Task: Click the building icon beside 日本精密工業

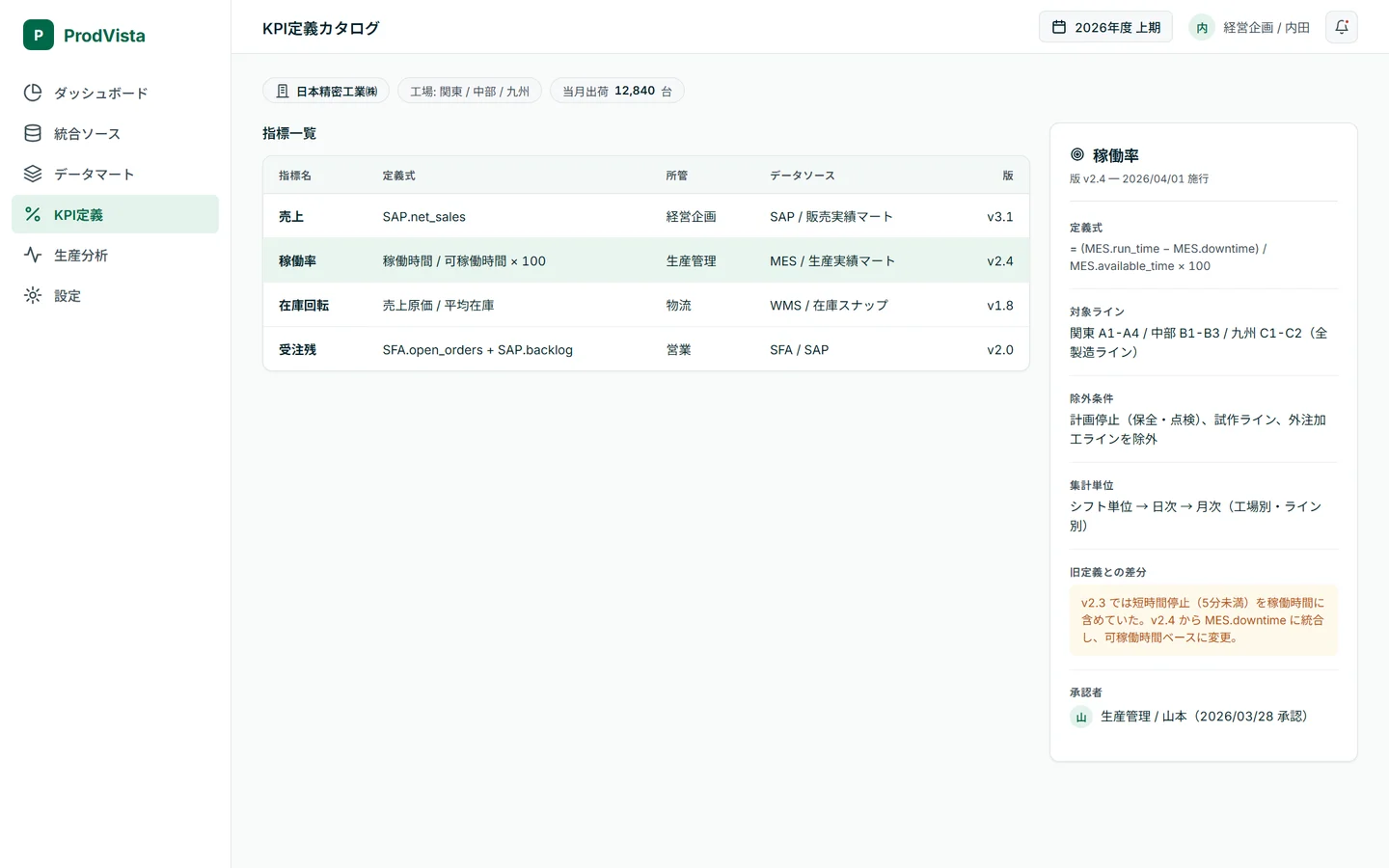Action: 283,91
